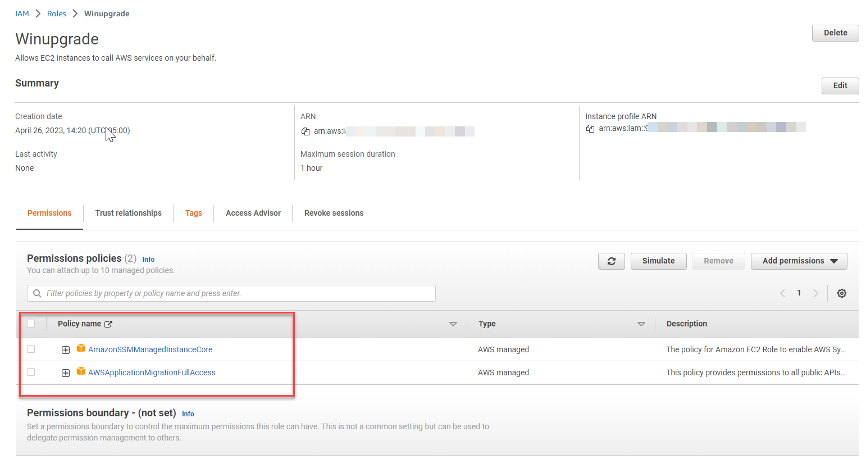Screen dimensions: 866x460
Task: Go to Roles breadcrumb link
Action: click(x=57, y=14)
